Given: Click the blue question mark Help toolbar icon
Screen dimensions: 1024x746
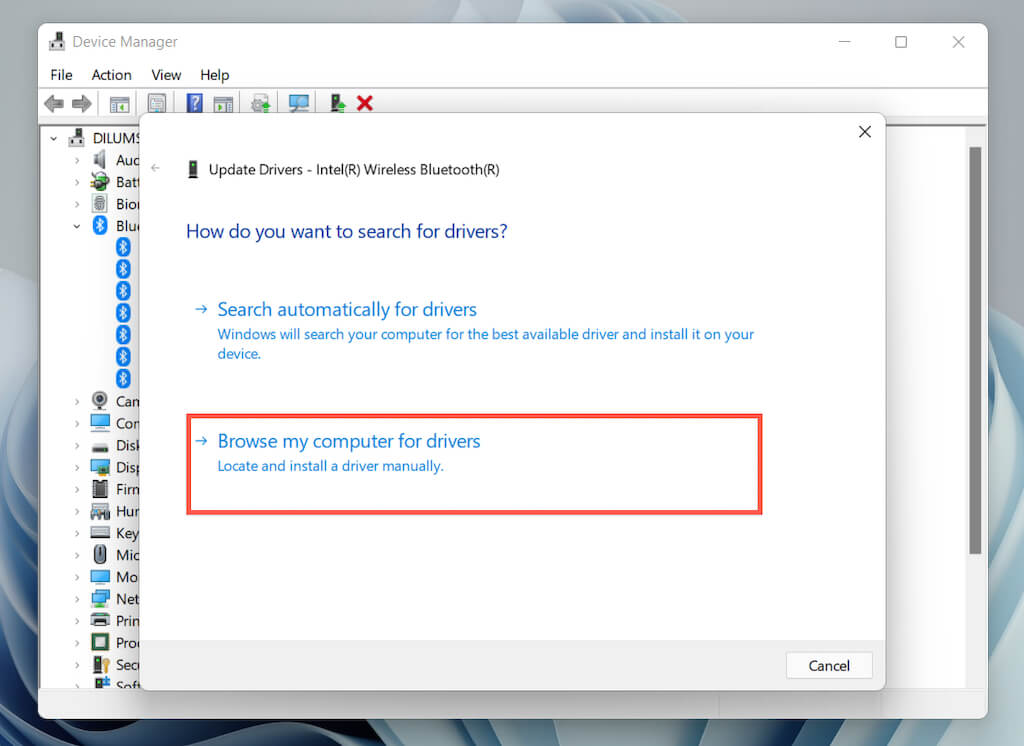Looking at the screenshot, I should (x=195, y=103).
